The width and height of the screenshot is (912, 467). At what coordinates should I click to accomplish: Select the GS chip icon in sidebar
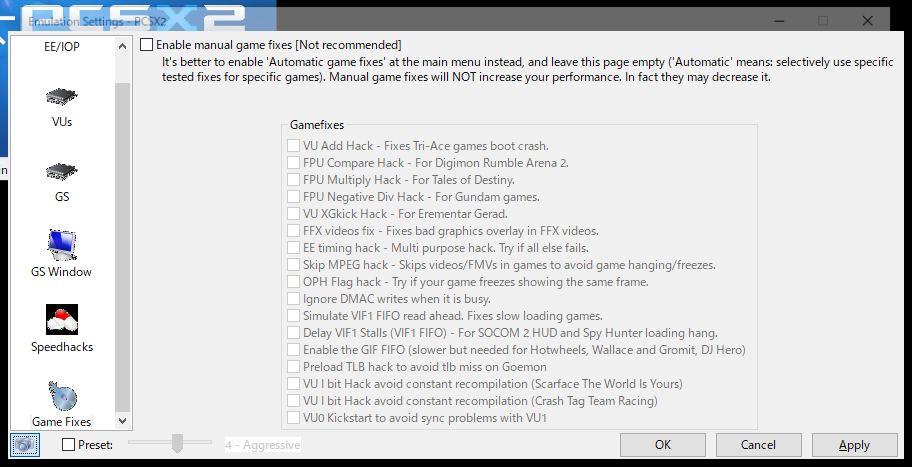click(62, 172)
